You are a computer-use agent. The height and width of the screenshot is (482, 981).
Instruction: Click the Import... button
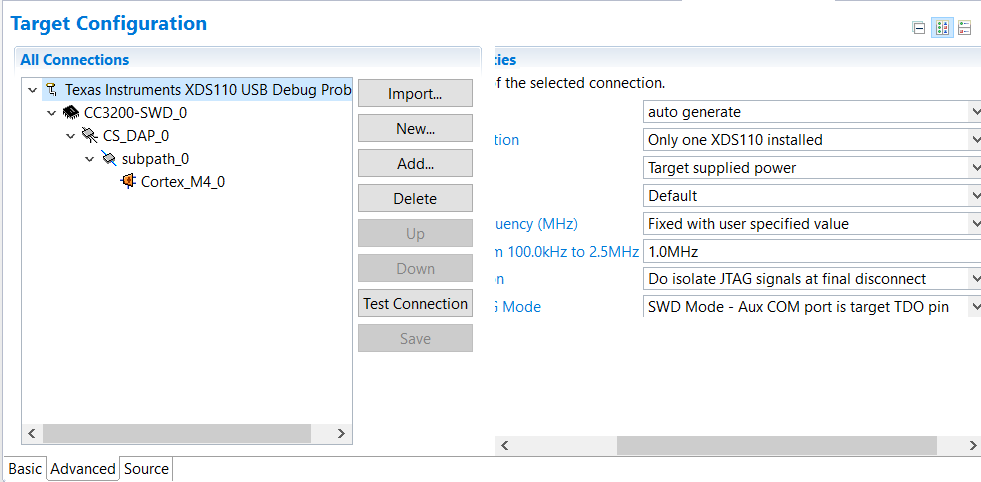pos(415,94)
